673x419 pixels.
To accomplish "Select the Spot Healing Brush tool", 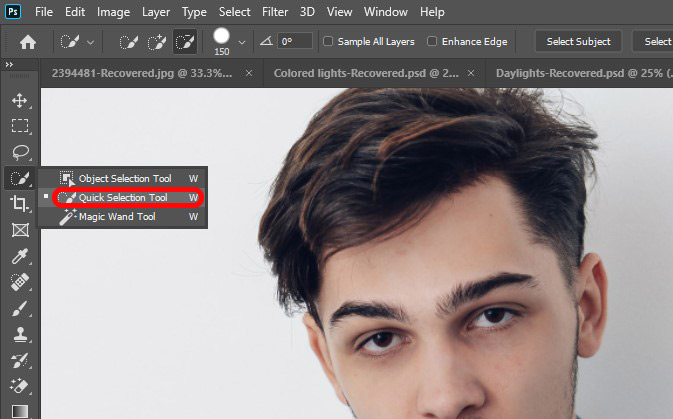I will pos(20,282).
